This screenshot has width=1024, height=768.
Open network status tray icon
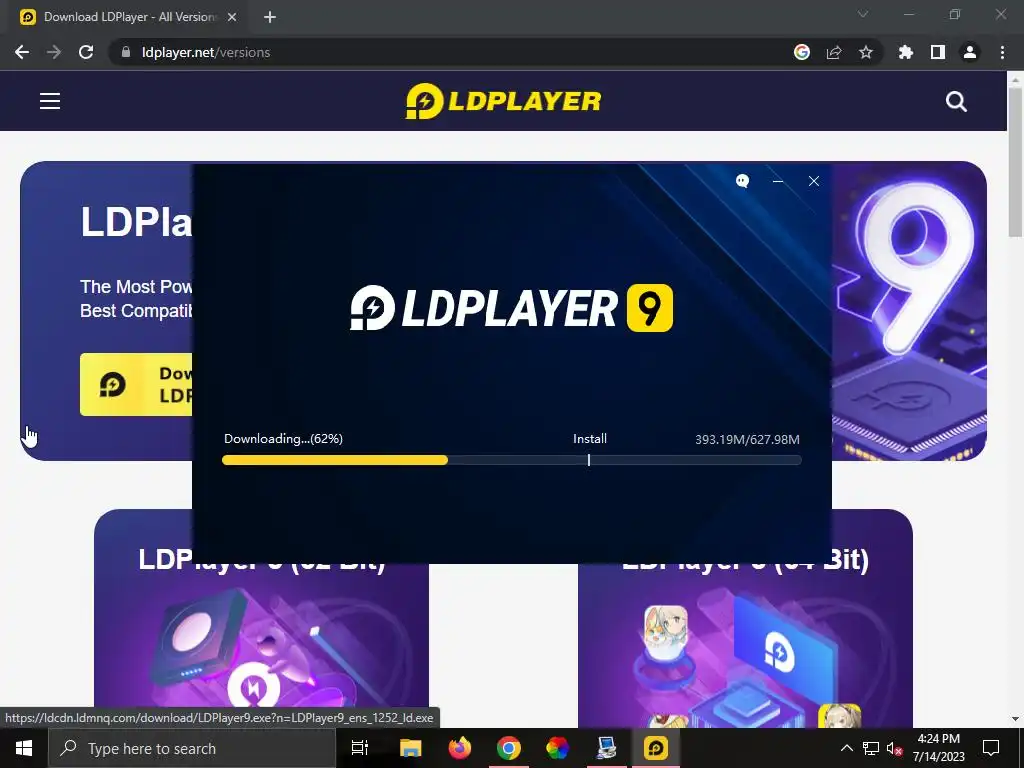pos(871,748)
